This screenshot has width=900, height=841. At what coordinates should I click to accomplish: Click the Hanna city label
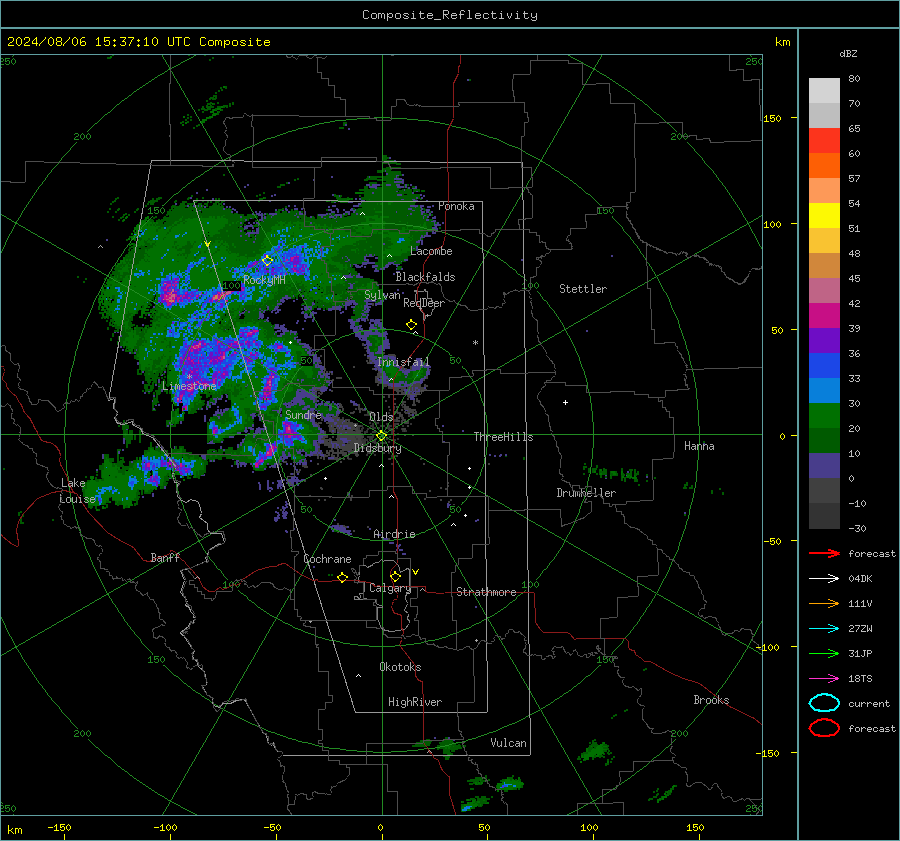point(699,446)
